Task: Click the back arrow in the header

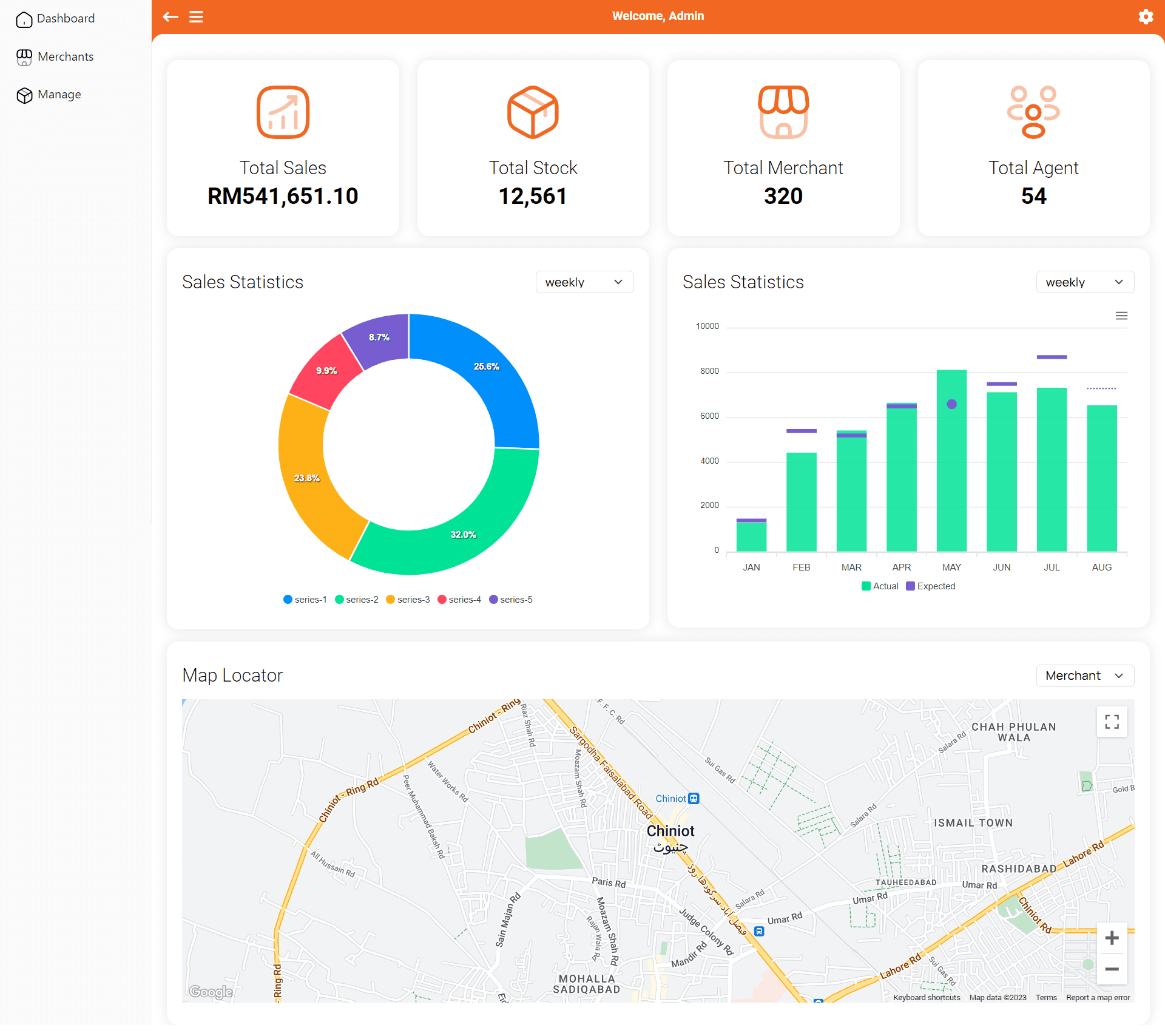Action: pyautogui.click(x=170, y=16)
